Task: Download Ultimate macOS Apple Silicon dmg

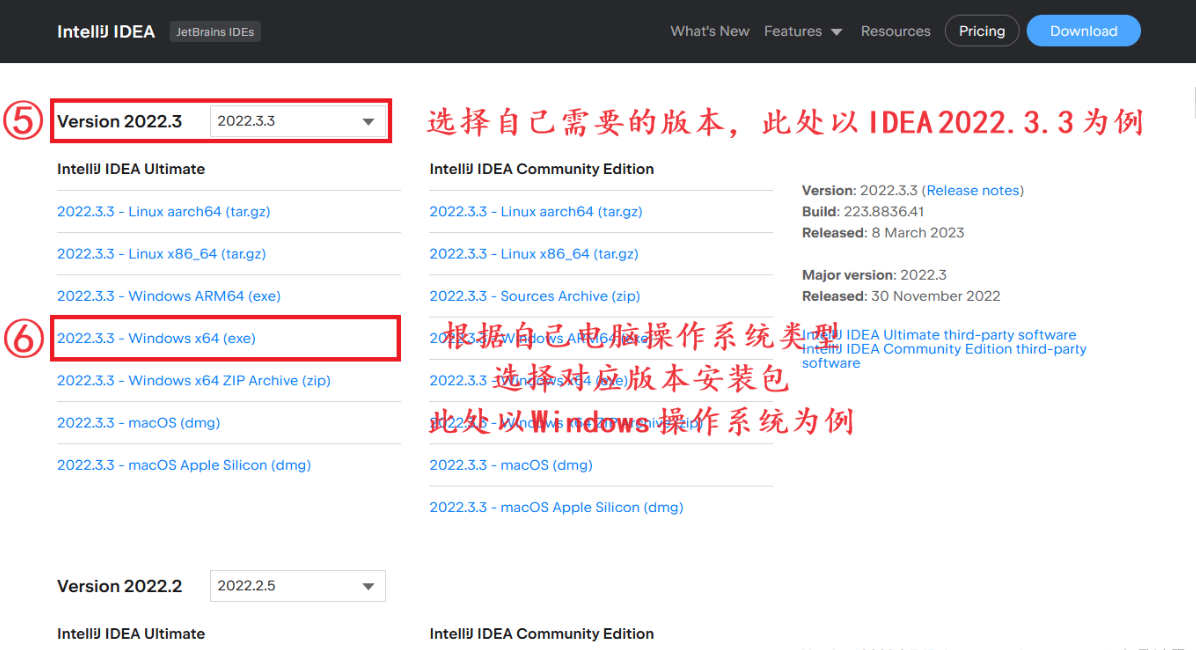Action: [x=183, y=465]
